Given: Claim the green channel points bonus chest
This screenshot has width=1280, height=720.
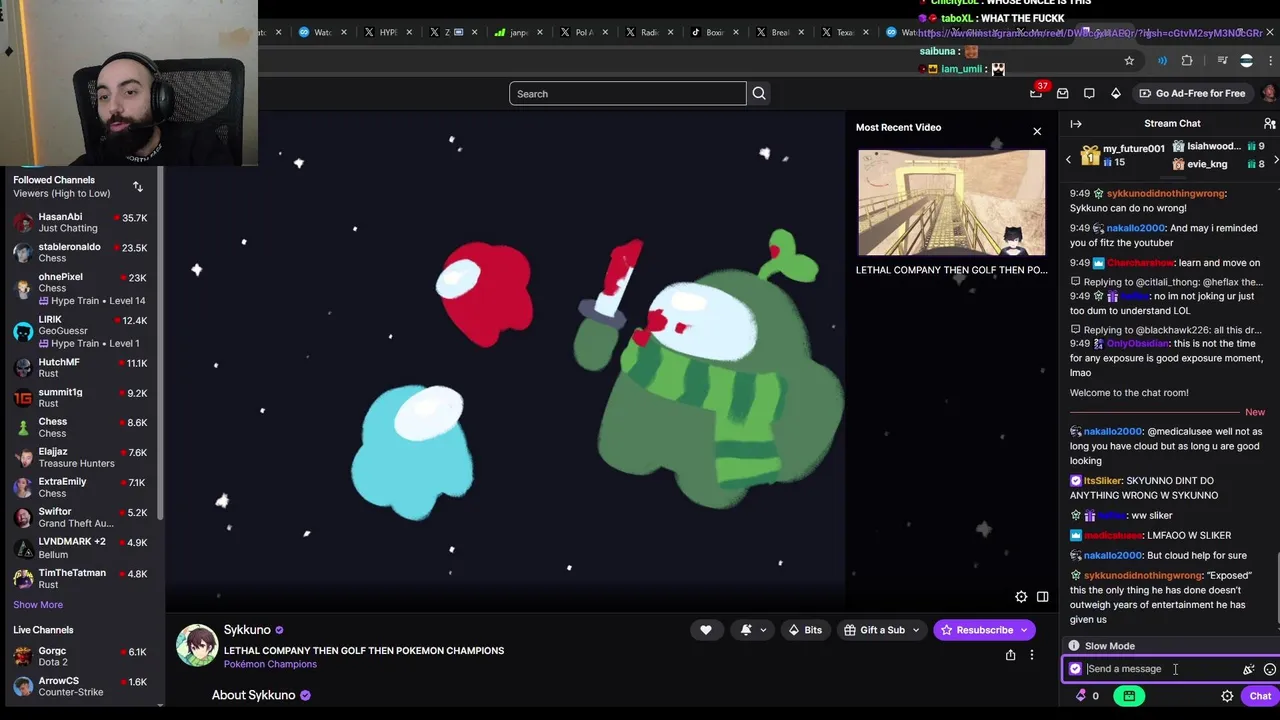Looking at the screenshot, I should pyautogui.click(x=1129, y=696).
